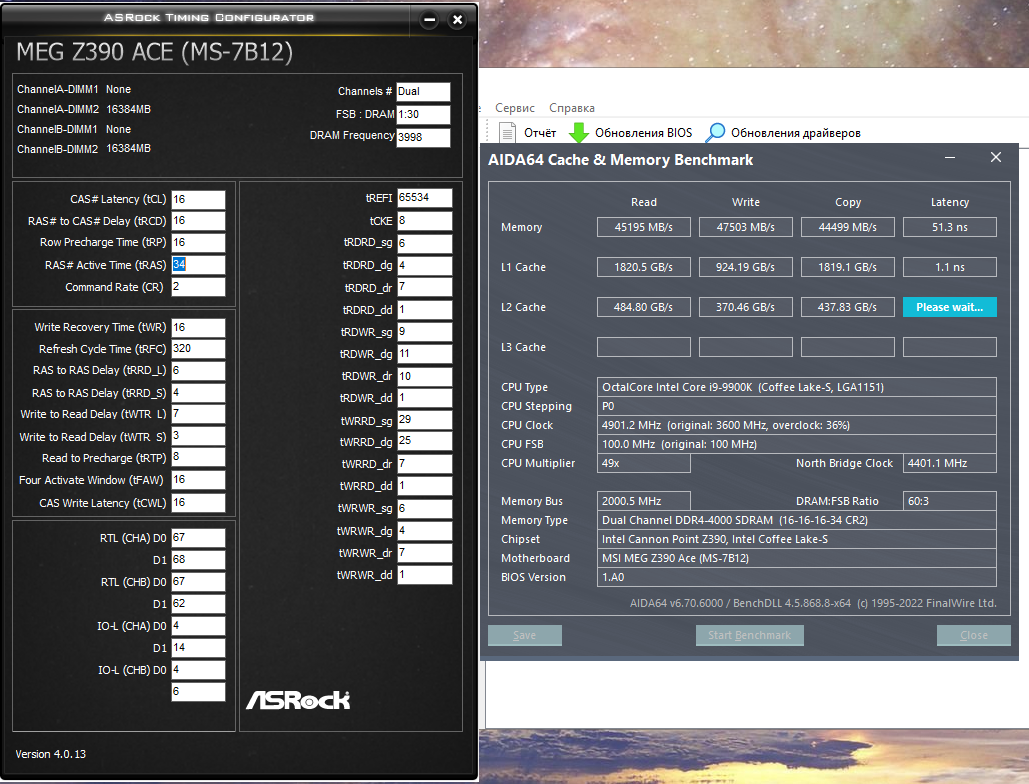Image resolution: width=1029 pixels, height=784 pixels.
Task: Click the tRRD_S value field
Action: click(198, 392)
